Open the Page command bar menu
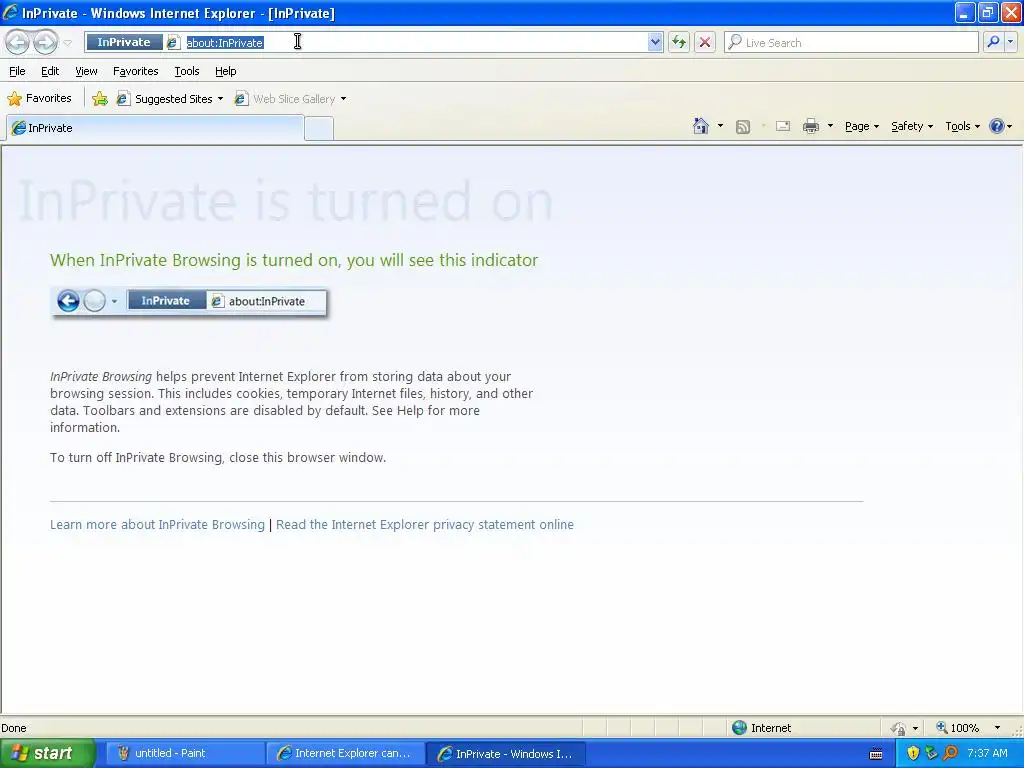This screenshot has height=768, width=1024. tap(861, 126)
